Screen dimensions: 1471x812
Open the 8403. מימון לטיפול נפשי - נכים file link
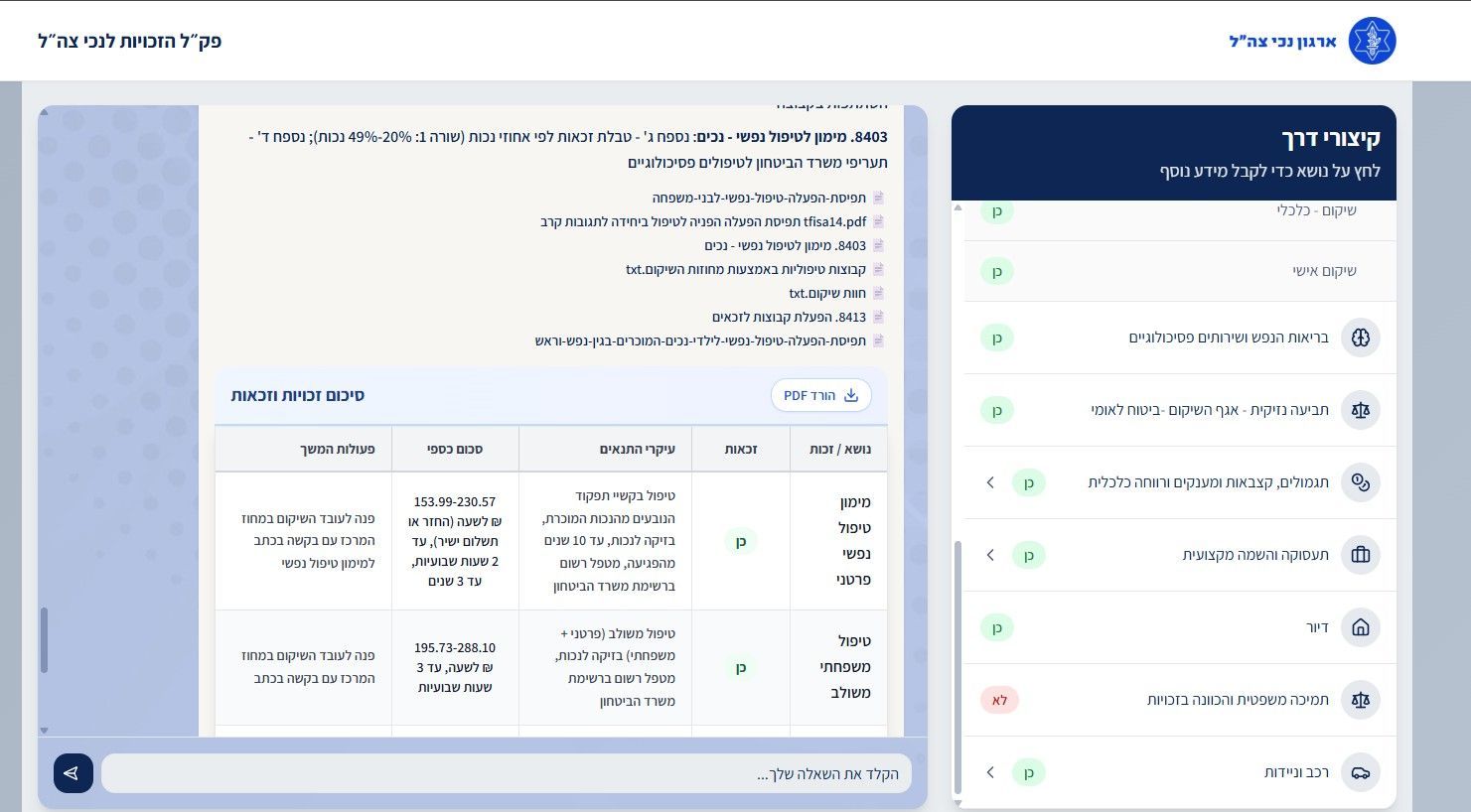tap(785, 245)
